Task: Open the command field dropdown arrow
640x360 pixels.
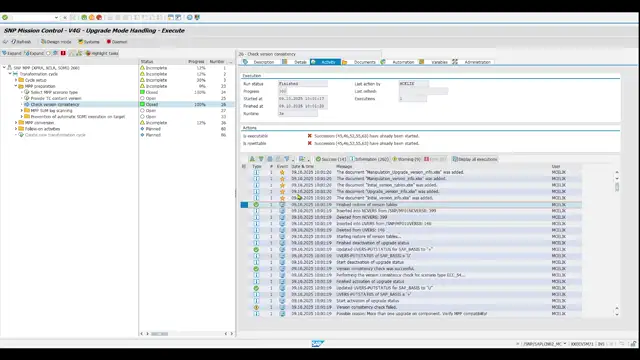Action: (56, 18)
